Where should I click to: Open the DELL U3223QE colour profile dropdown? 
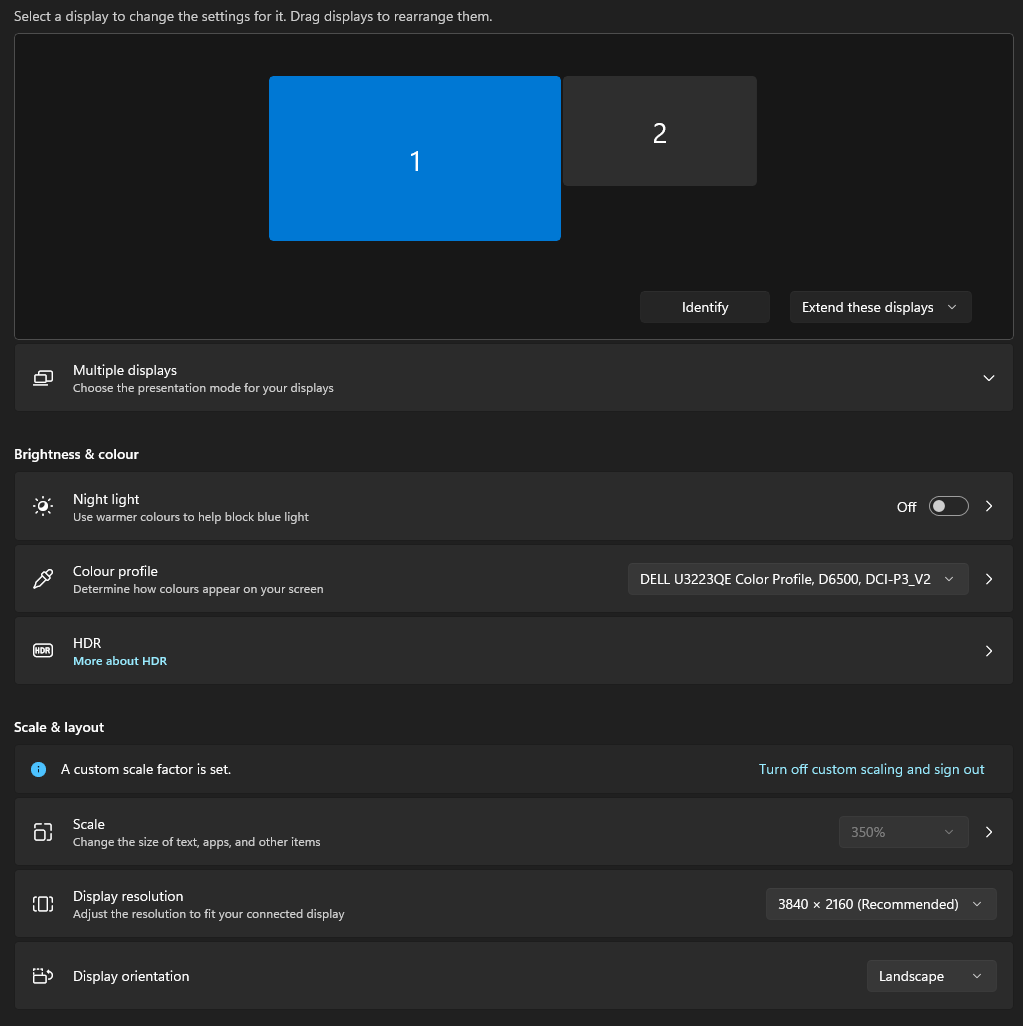coord(798,579)
